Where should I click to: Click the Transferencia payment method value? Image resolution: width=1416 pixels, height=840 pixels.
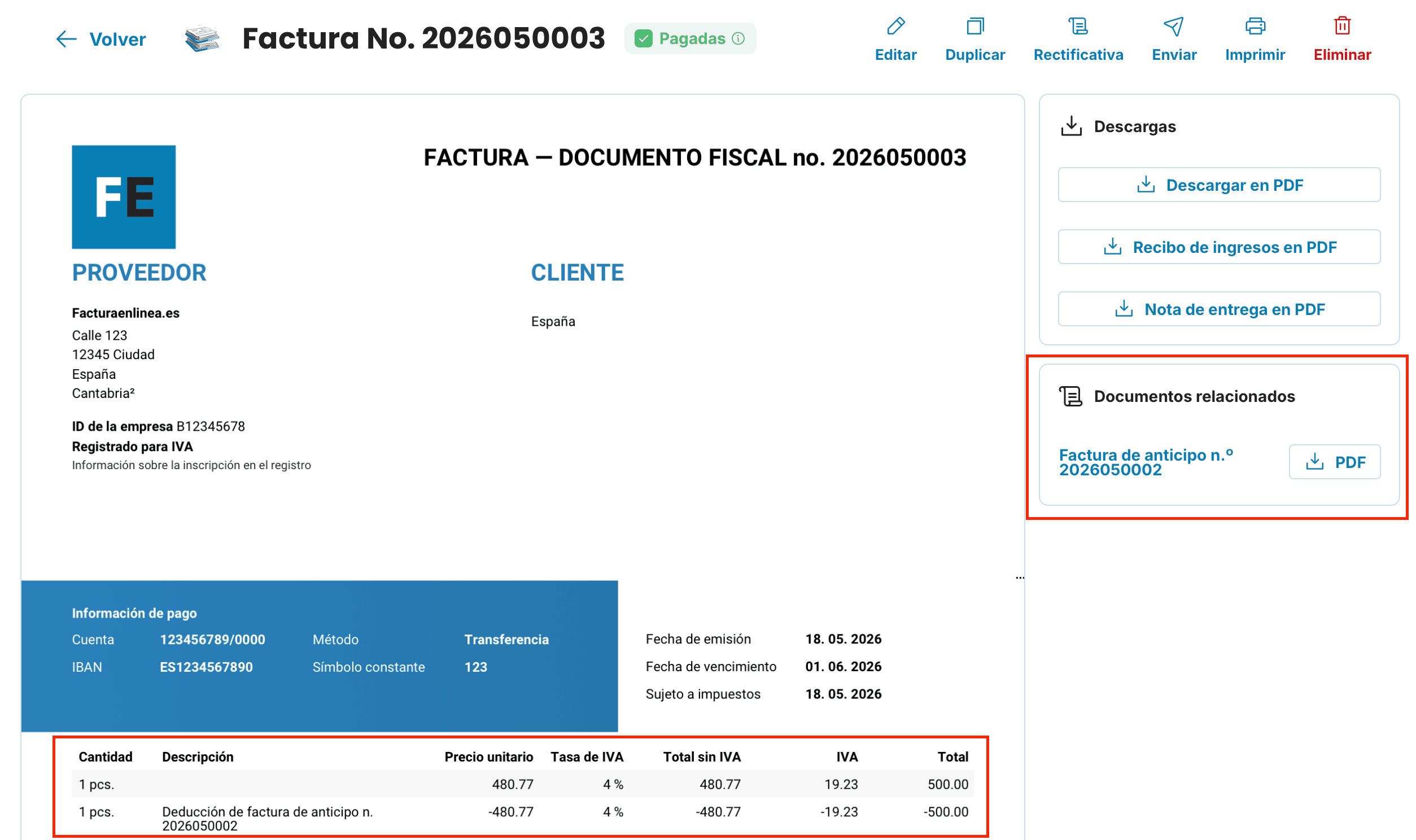(506, 640)
